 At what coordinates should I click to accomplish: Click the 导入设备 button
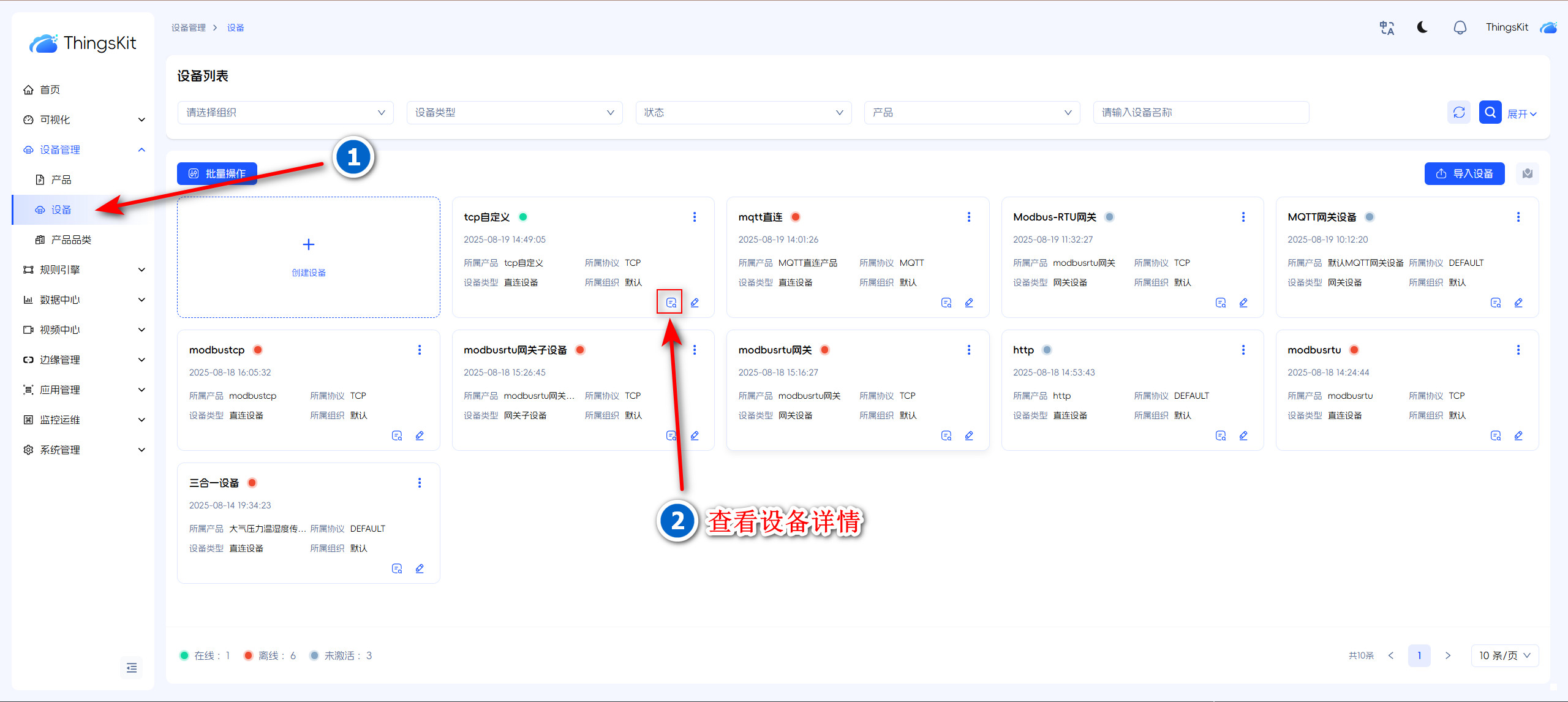point(1464,173)
